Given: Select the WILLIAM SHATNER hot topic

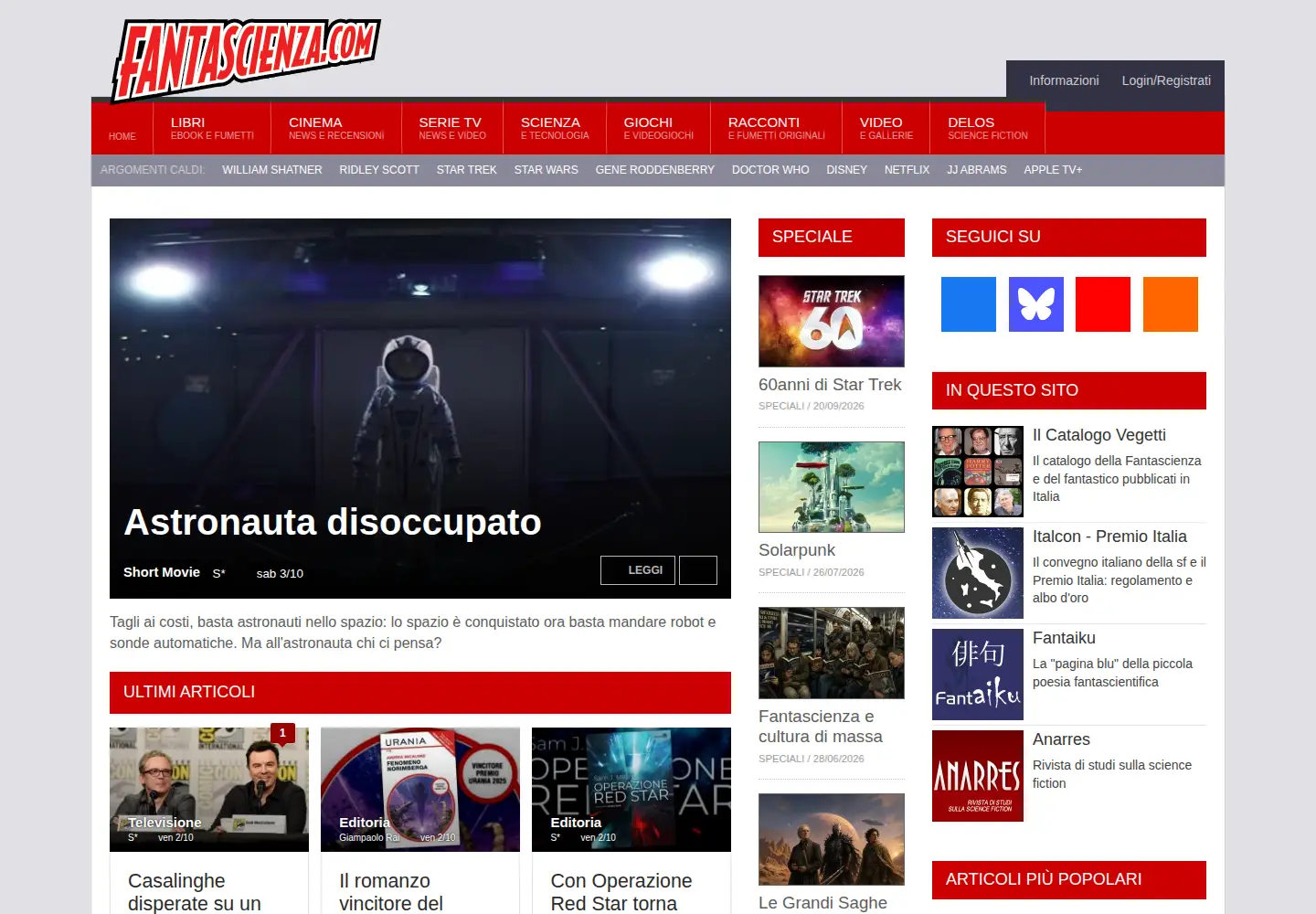Looking at the screenshot, I should coord(272,170).
